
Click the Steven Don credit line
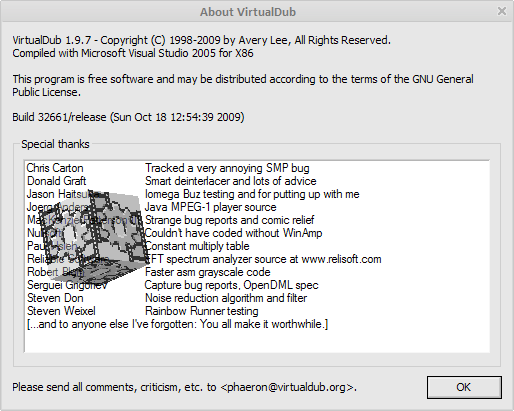[x=167, y=298]
